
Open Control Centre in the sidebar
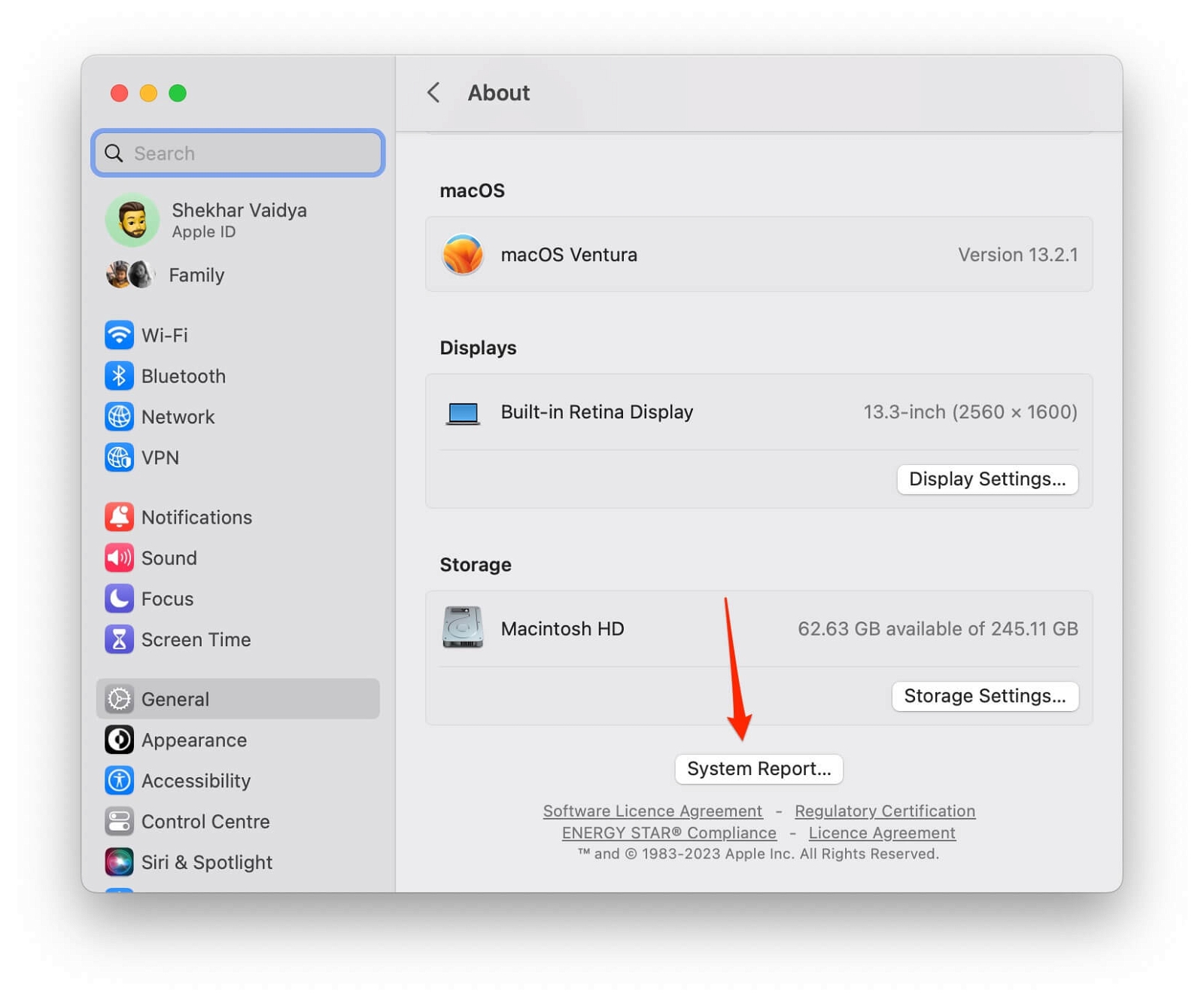205,821
